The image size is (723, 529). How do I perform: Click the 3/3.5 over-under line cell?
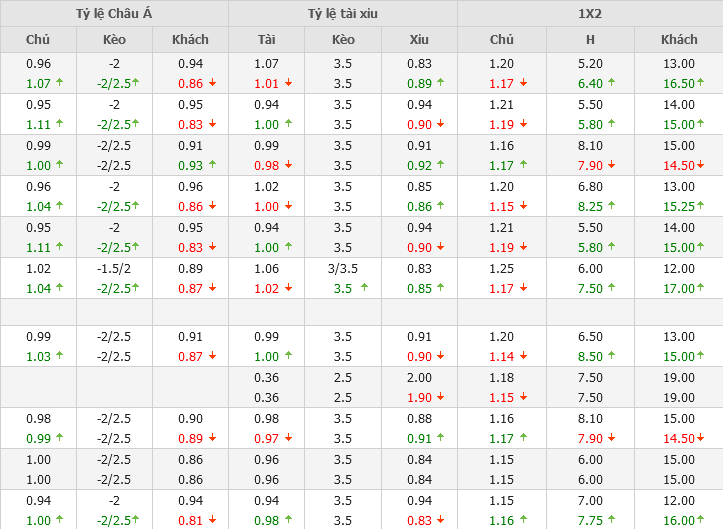pyautogui.click(x=343, y=268)
